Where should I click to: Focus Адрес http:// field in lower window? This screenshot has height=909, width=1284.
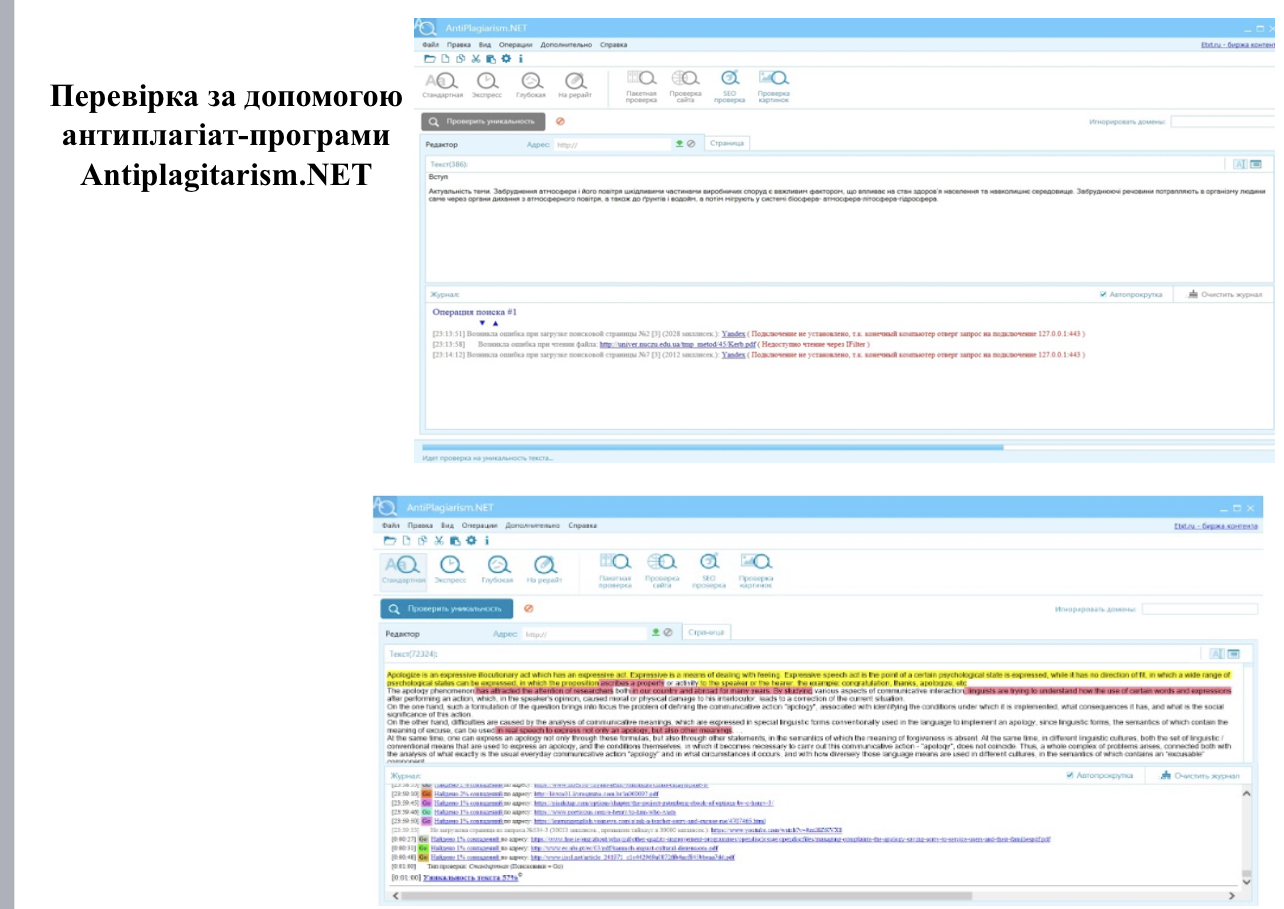tap(584, 633)
